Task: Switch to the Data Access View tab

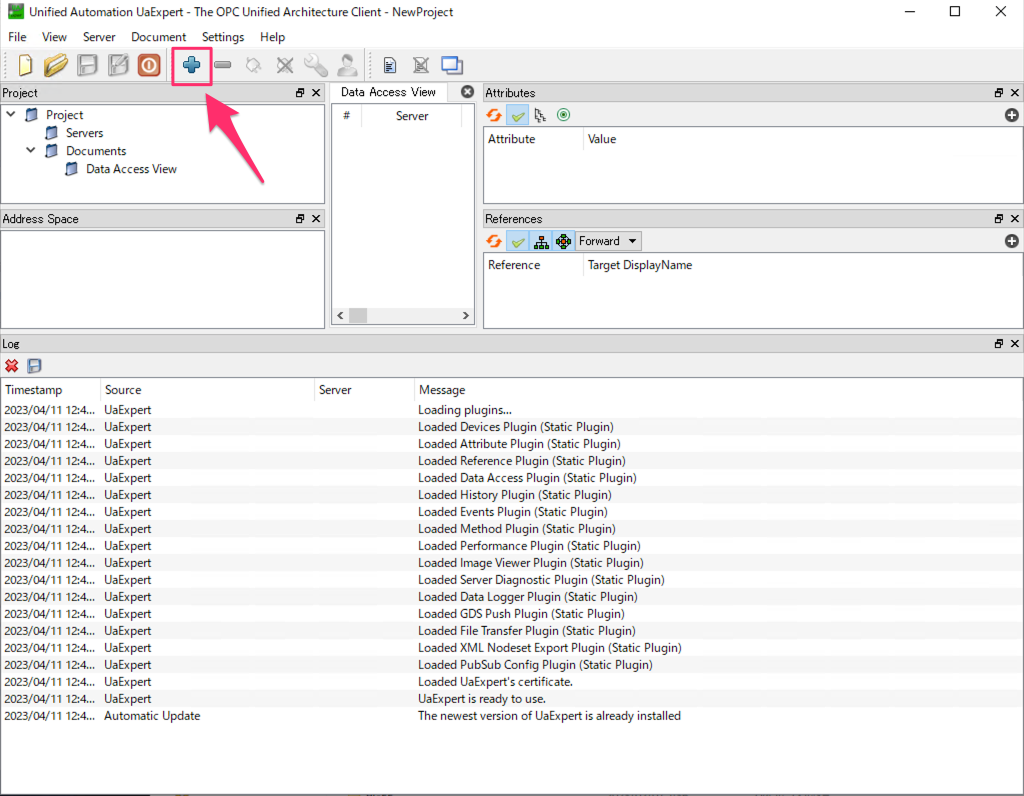Action: point(388,91)
